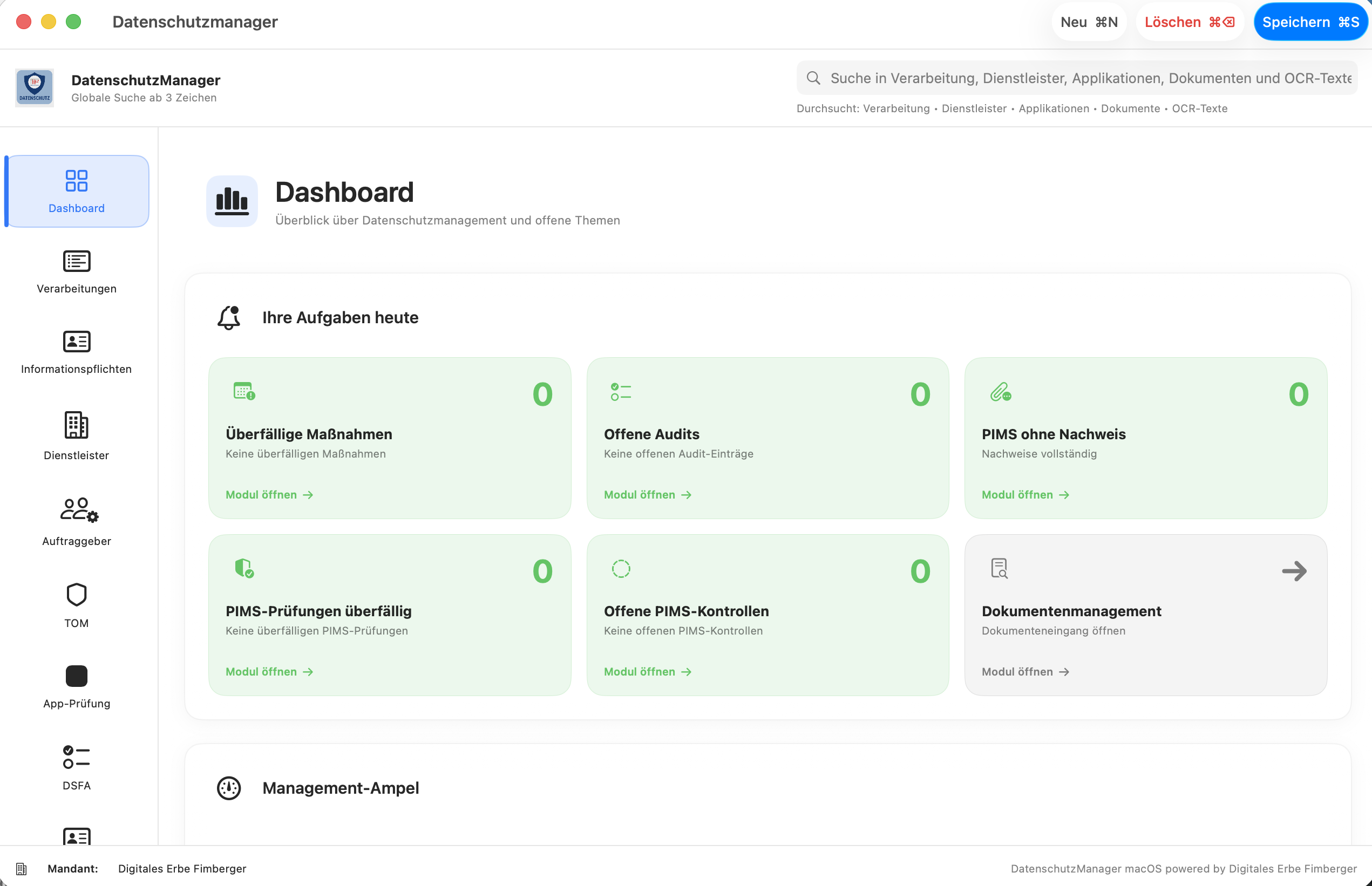
Task: Click the document search icon on Dokumentenmanagement
Action: (x=1000, y=568)
